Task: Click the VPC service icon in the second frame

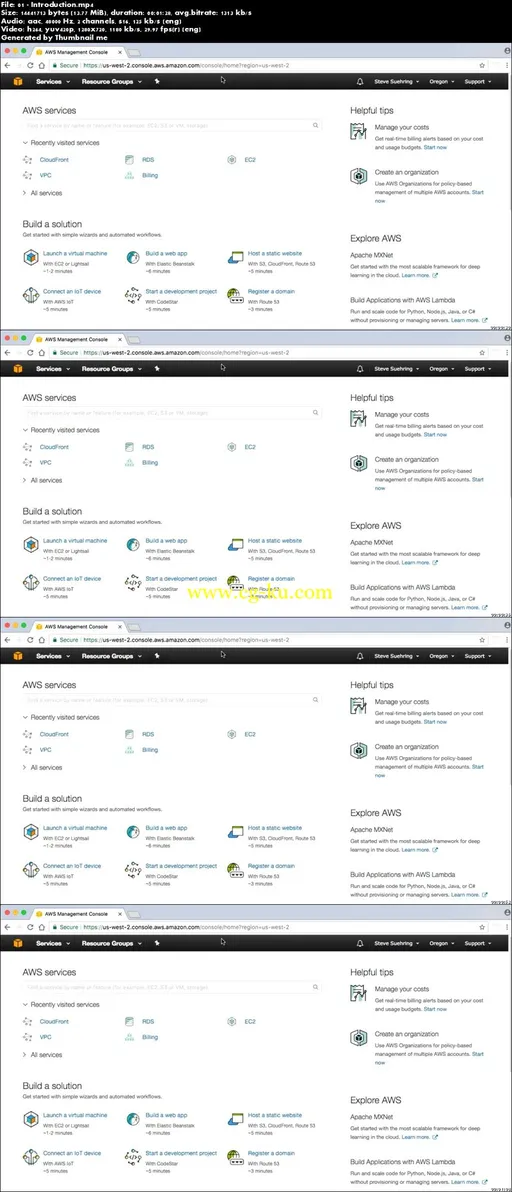Action: (x=28, y=462)
